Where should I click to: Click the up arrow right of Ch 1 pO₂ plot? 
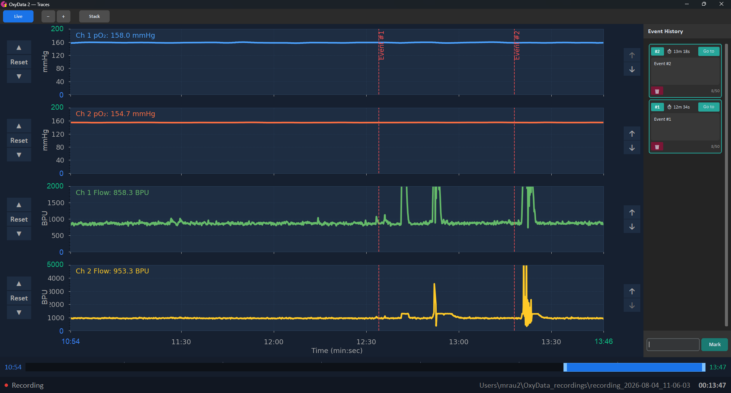click(632, 55)
